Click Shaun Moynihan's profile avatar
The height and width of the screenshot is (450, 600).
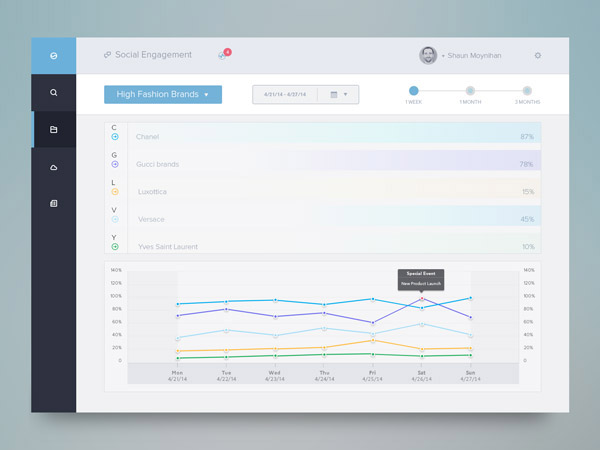tap(428, 55)
